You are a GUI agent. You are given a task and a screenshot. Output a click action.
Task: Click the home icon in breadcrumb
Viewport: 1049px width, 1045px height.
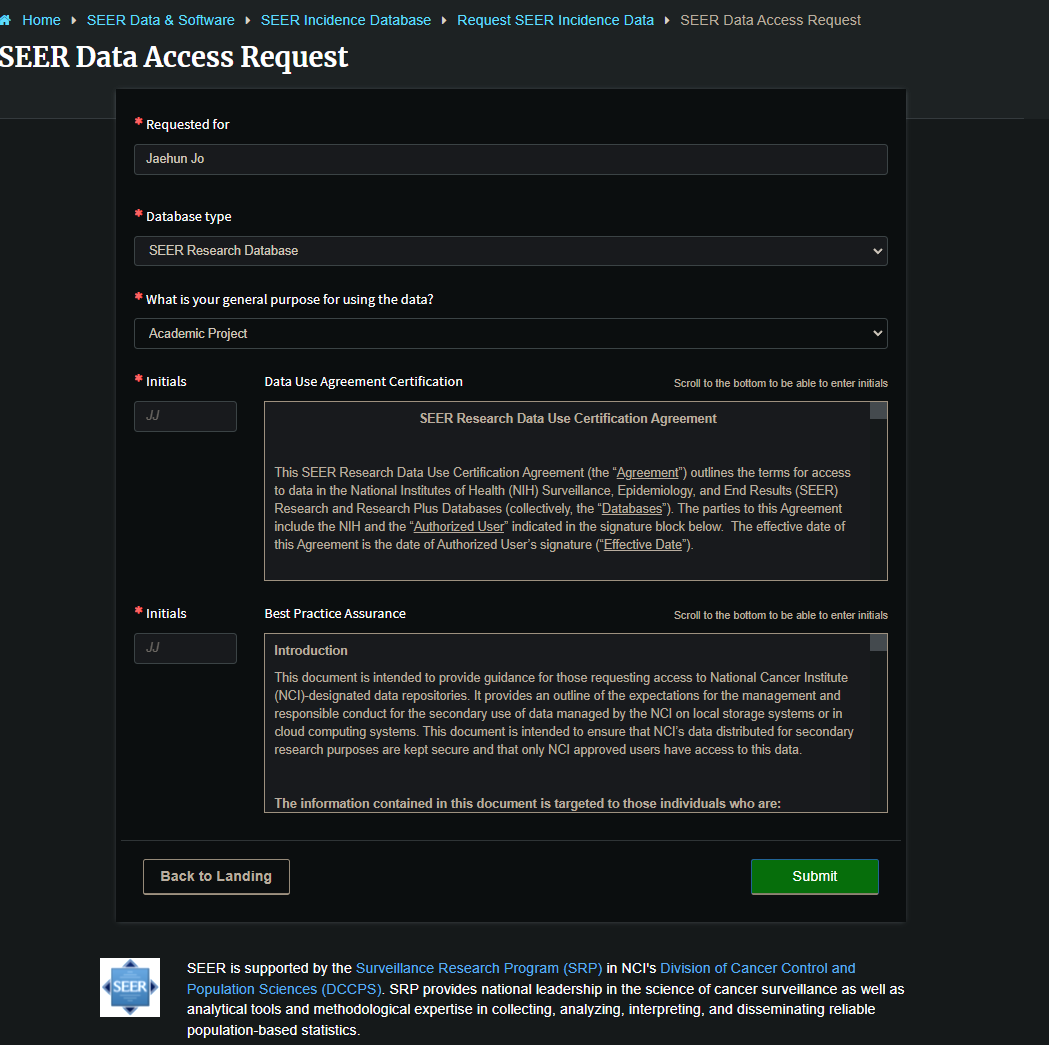5,20
